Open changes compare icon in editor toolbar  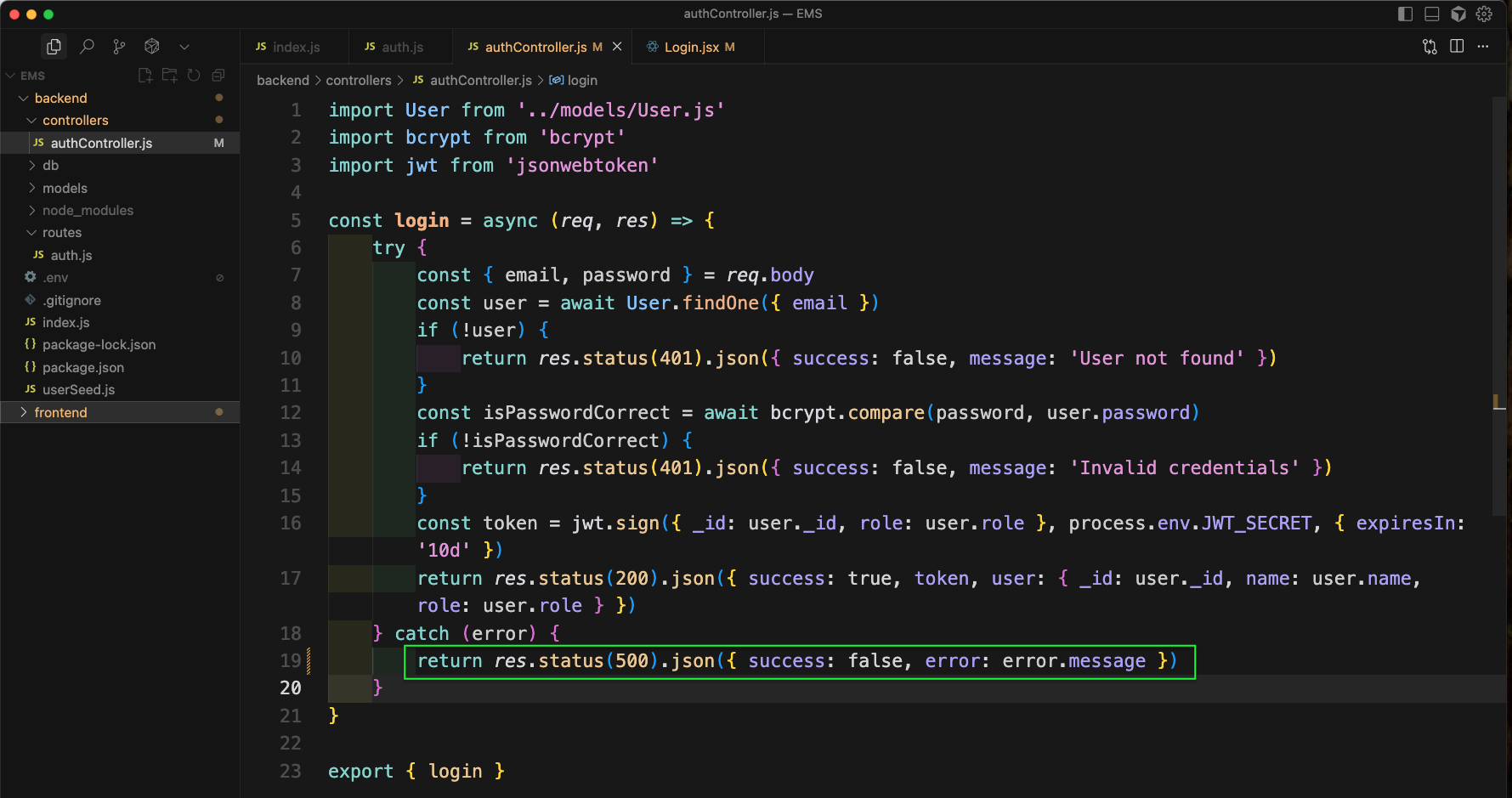pos(1430,47)
